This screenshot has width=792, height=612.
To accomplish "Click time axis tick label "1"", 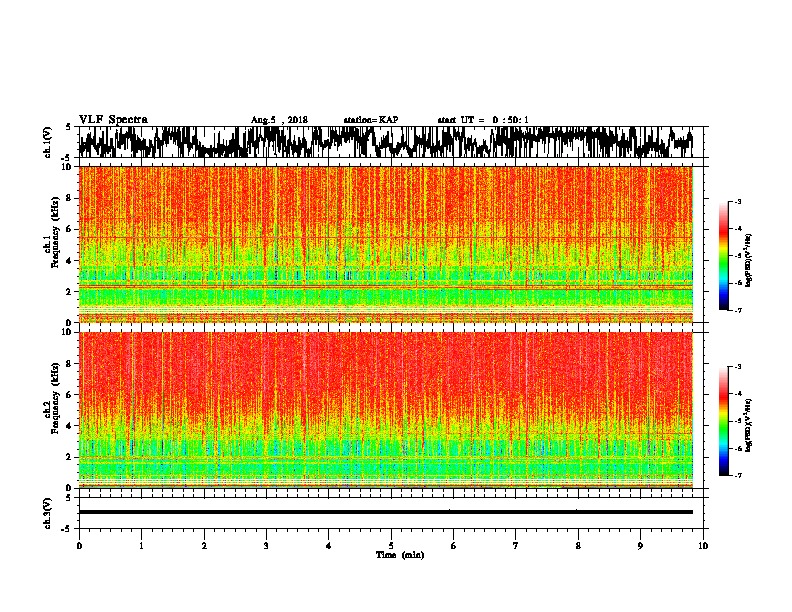I will pyautogui.click(x=141, y=546).
